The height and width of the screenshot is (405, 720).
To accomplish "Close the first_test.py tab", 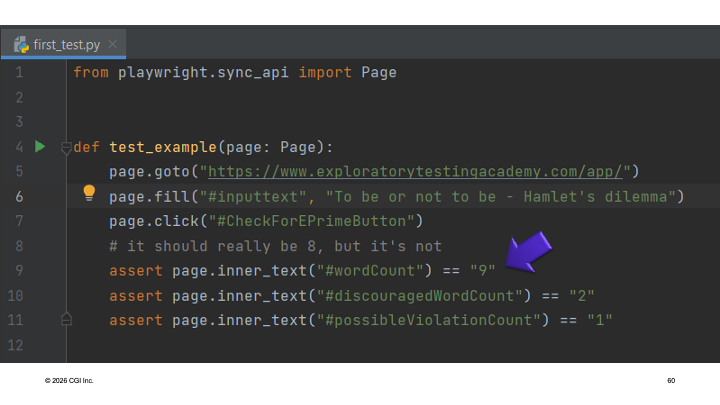I will tap(112, 44).
